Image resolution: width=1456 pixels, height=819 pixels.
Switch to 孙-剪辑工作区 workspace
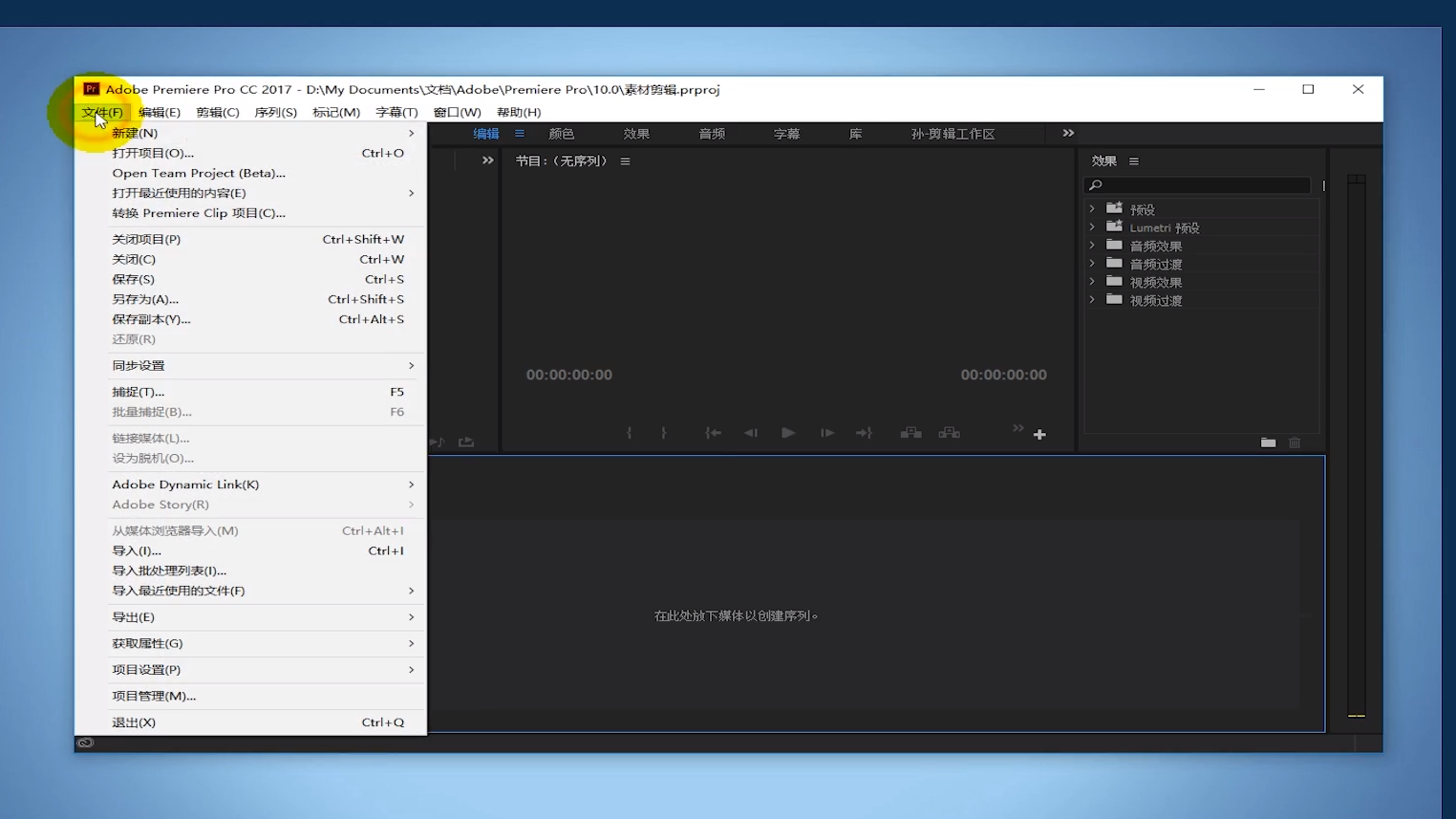953,134
